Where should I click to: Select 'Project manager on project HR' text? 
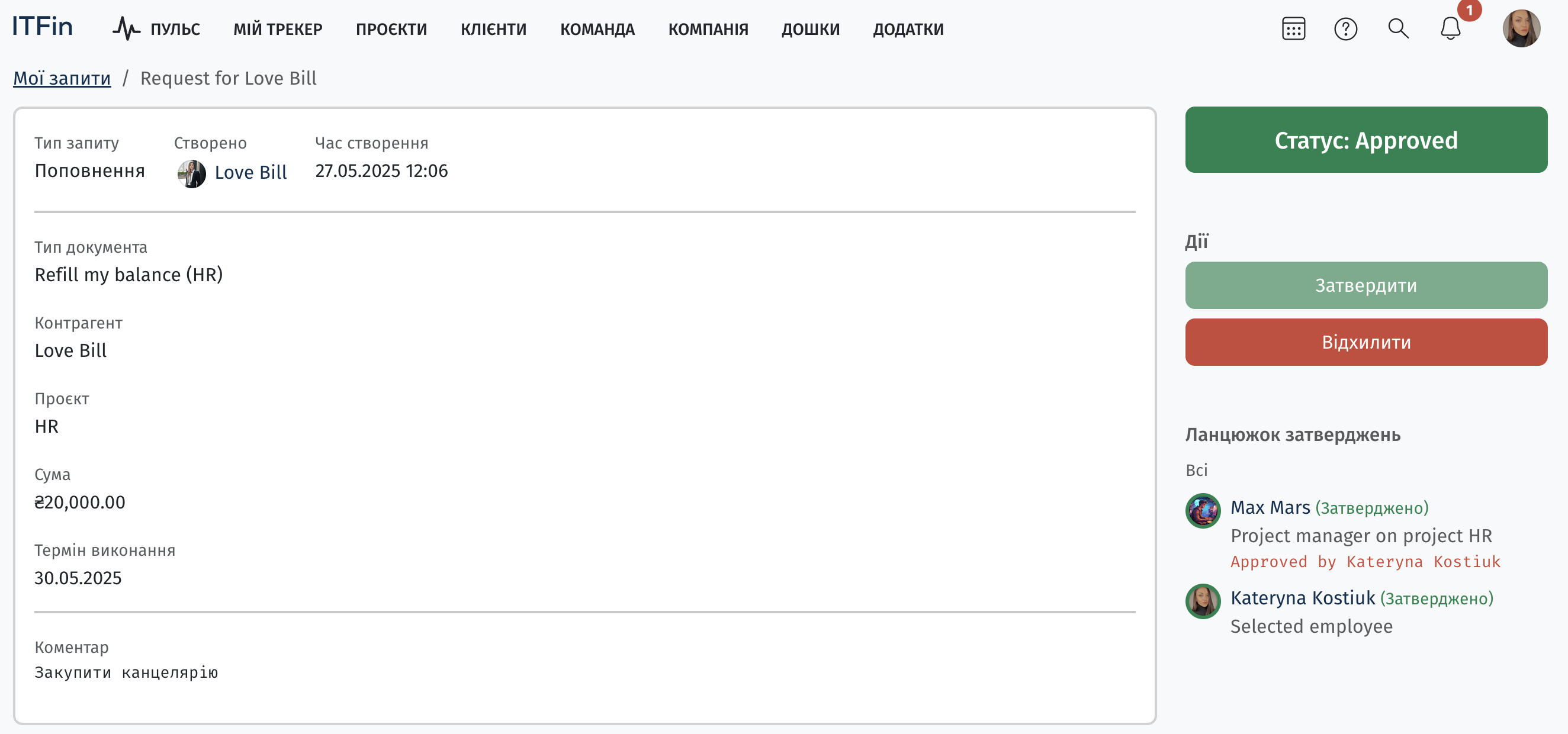click(x=1361, y=536)
